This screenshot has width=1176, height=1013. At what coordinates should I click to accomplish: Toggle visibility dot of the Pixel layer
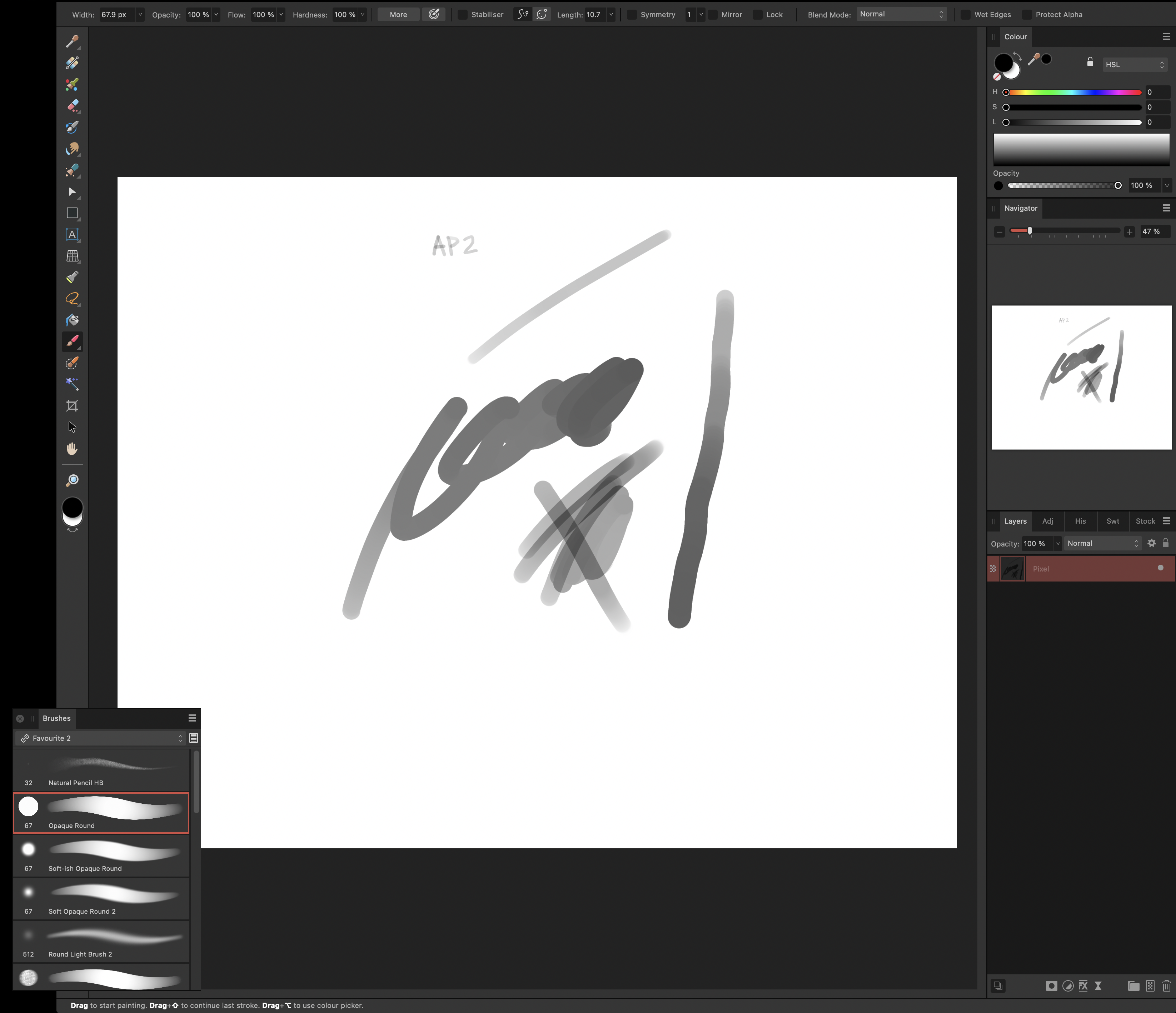click(x=1160, y=568)
